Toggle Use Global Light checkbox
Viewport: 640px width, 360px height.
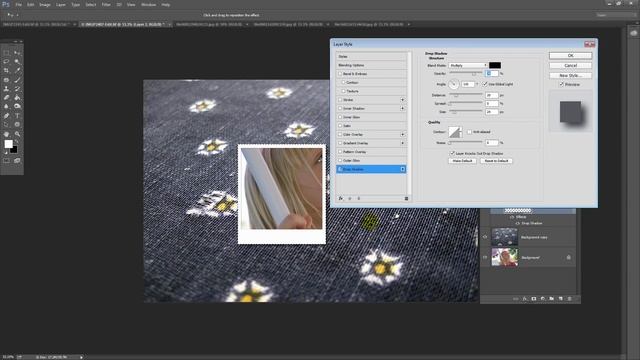point(485,84)
